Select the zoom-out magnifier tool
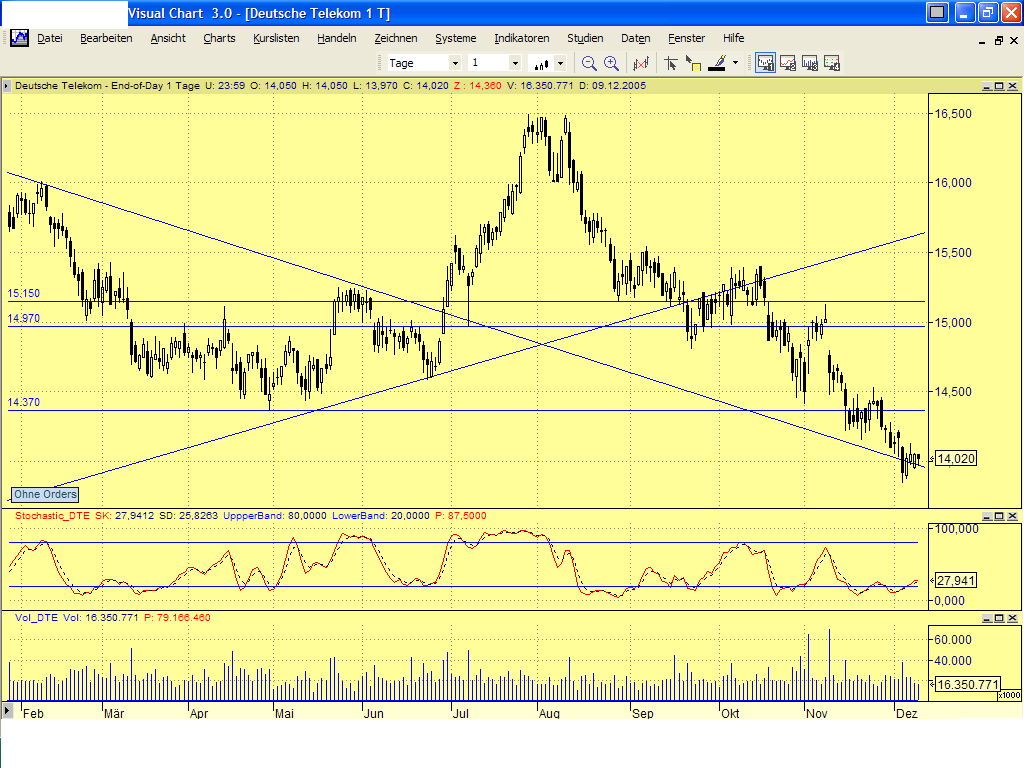This screenshot has height=768, width=1024. (588, 62)
